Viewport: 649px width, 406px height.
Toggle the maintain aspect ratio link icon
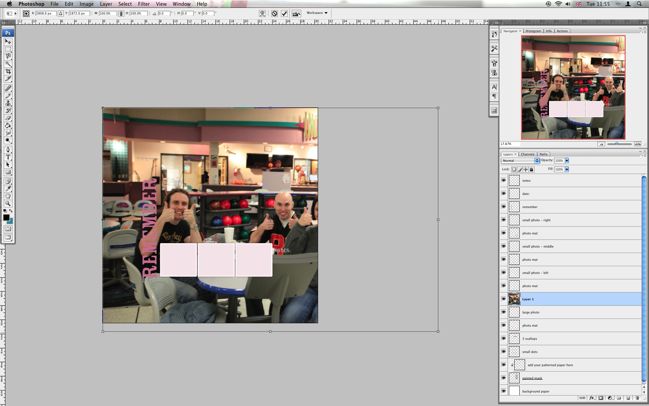tap(121, 13)
